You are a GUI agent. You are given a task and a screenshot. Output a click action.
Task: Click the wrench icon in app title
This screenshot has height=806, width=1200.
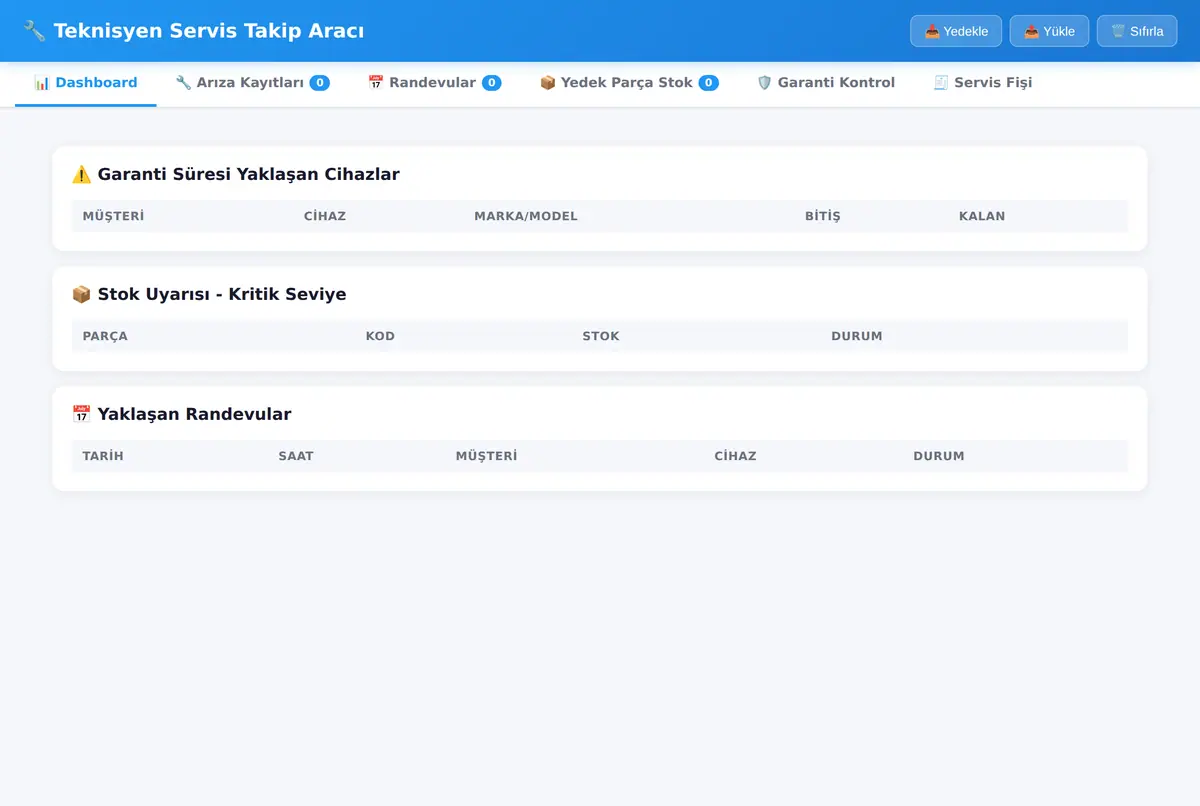click(x=34, y=31)
